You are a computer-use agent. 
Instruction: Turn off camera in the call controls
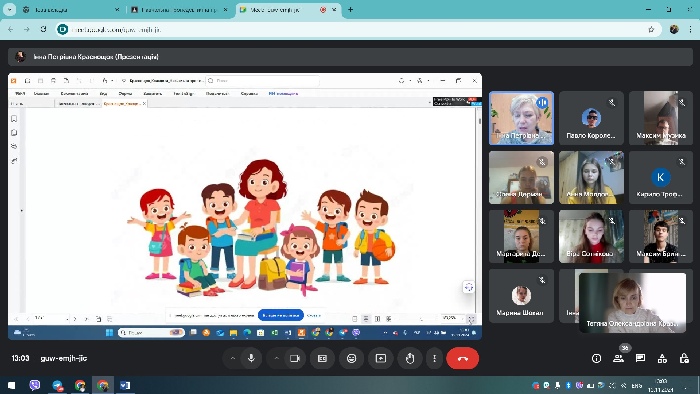coord(295,358)
